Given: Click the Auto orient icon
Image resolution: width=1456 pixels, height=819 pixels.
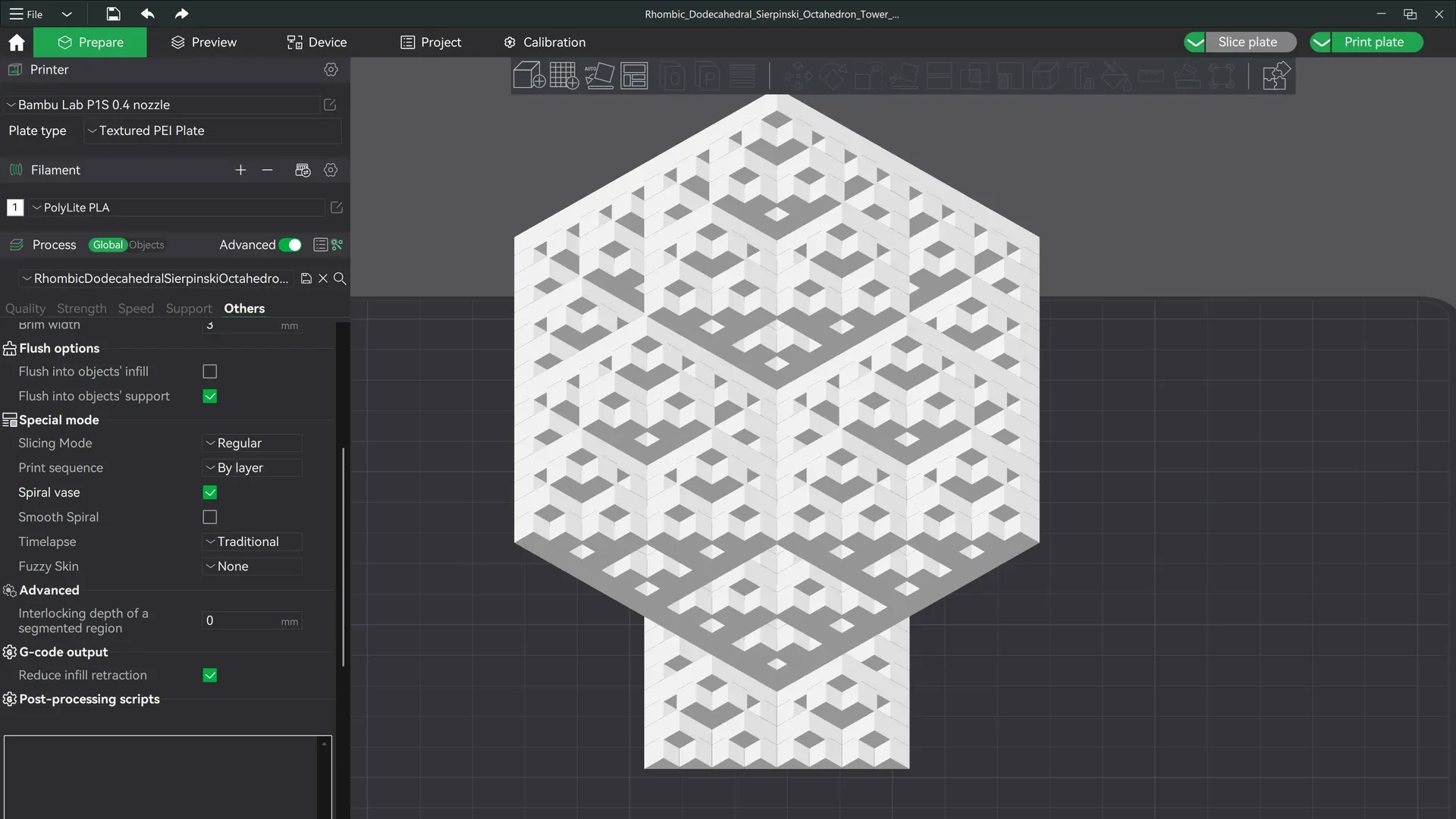Looking at the screenshot, I should point(599,76).
